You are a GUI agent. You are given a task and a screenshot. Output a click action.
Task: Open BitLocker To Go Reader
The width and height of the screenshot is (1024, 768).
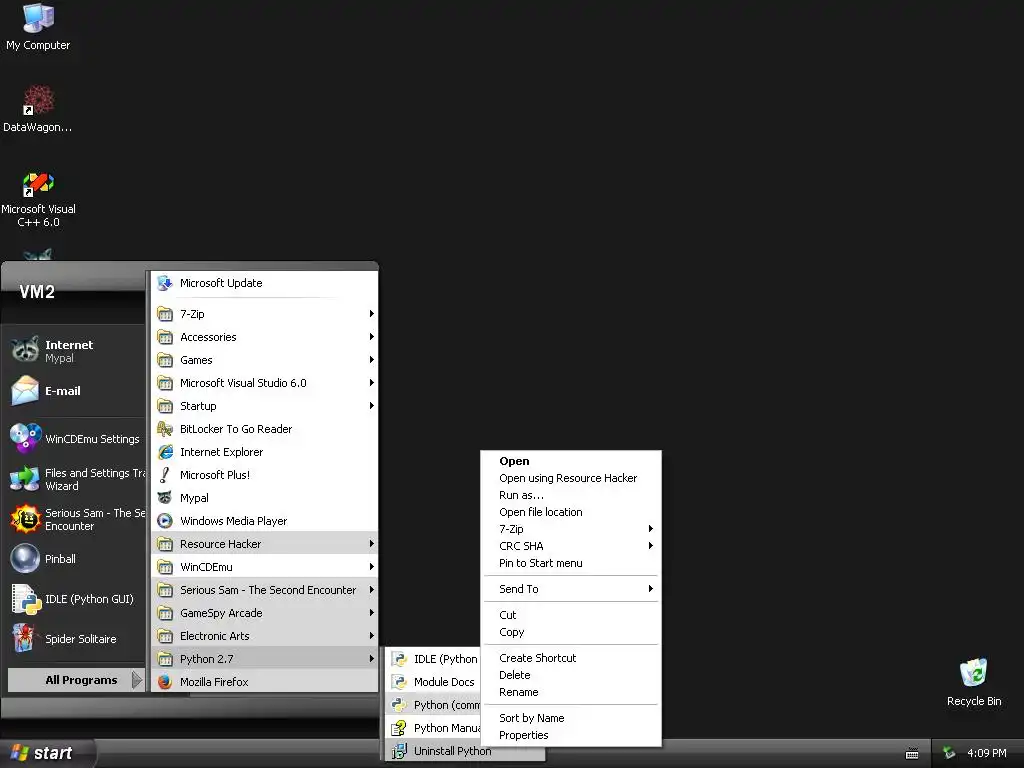coord(264,429)
